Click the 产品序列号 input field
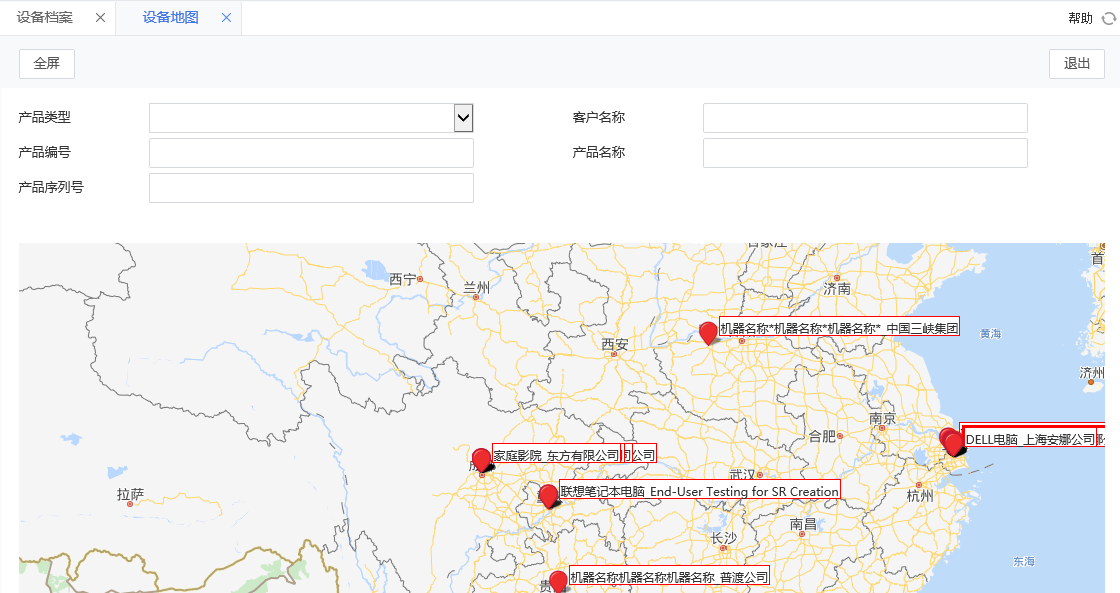1120x593 pixels. click(x=311, y=187)
